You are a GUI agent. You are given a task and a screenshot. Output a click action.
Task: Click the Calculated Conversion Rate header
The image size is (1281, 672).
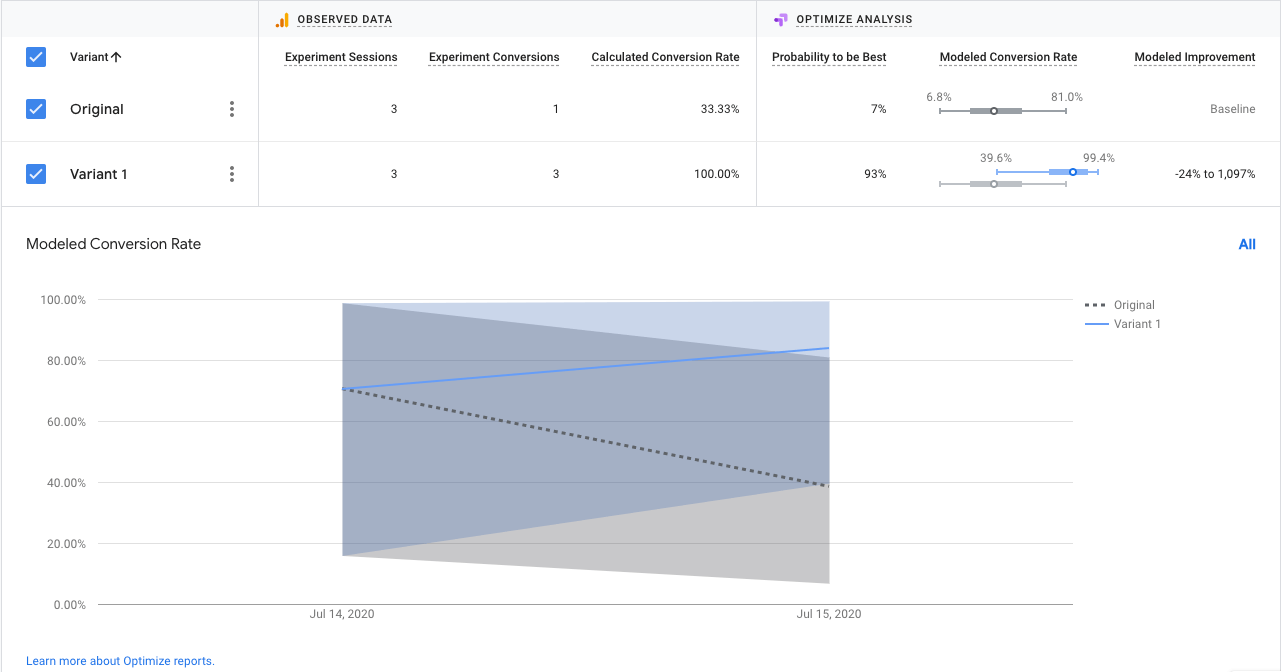click(x=665, y=57)
